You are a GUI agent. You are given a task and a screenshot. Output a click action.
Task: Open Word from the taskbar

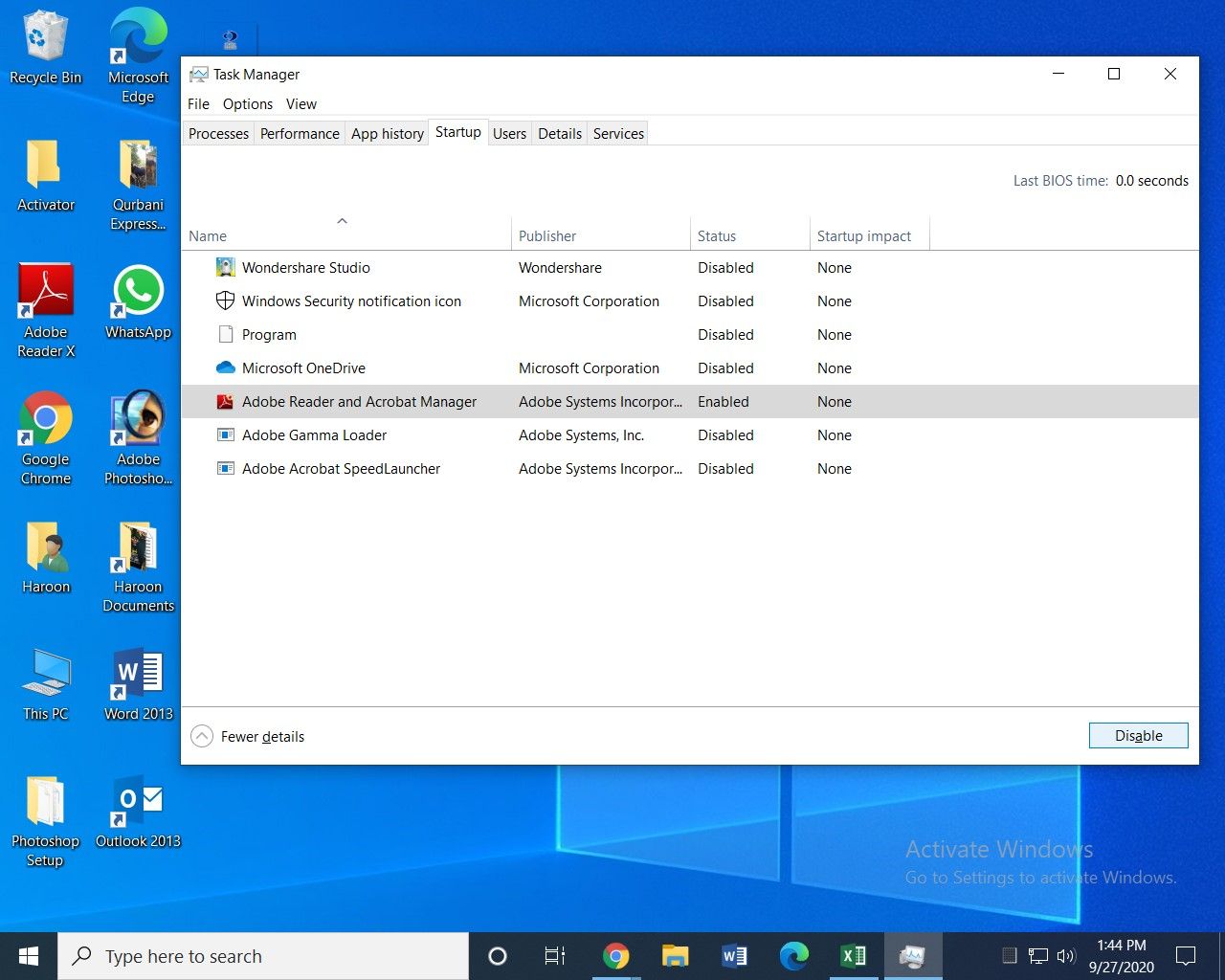[x=735, y=956]
